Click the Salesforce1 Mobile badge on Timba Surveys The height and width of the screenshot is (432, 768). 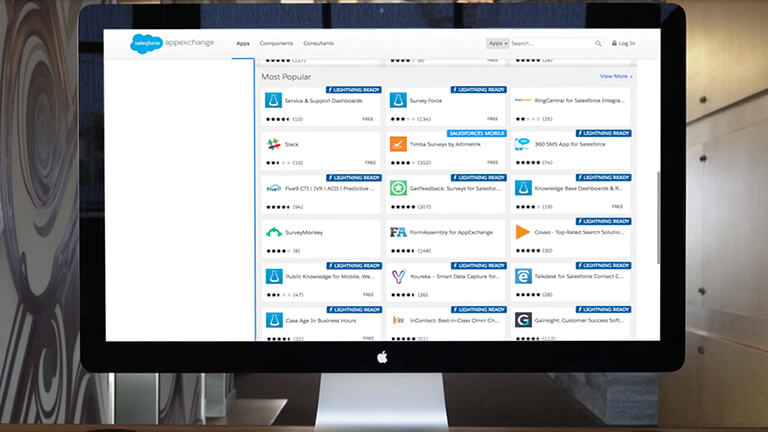coord(477,133)
